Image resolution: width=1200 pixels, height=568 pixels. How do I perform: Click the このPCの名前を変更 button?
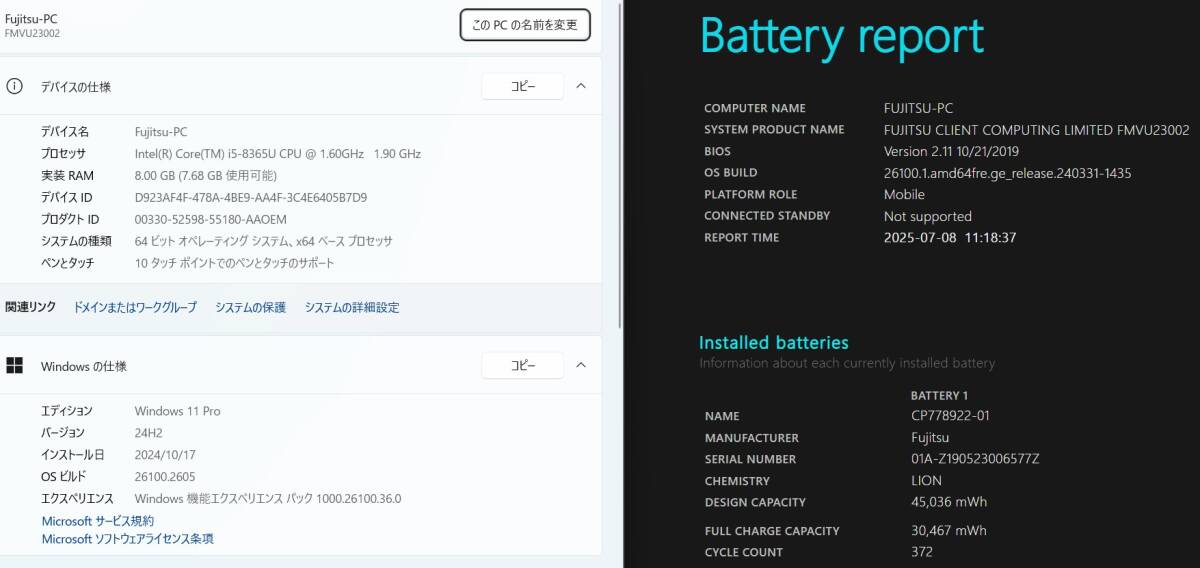pyautogui.click(x=525, y=25)
